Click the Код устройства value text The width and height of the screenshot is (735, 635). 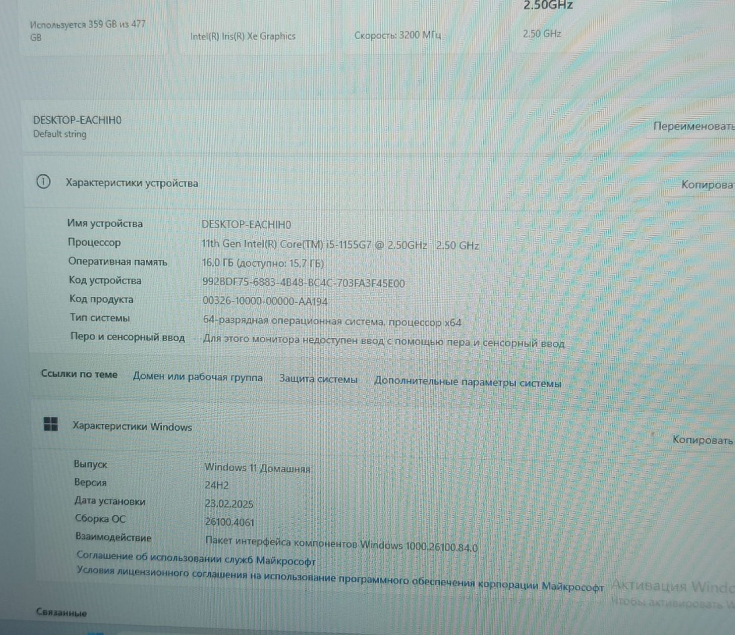tap(303, 282)
